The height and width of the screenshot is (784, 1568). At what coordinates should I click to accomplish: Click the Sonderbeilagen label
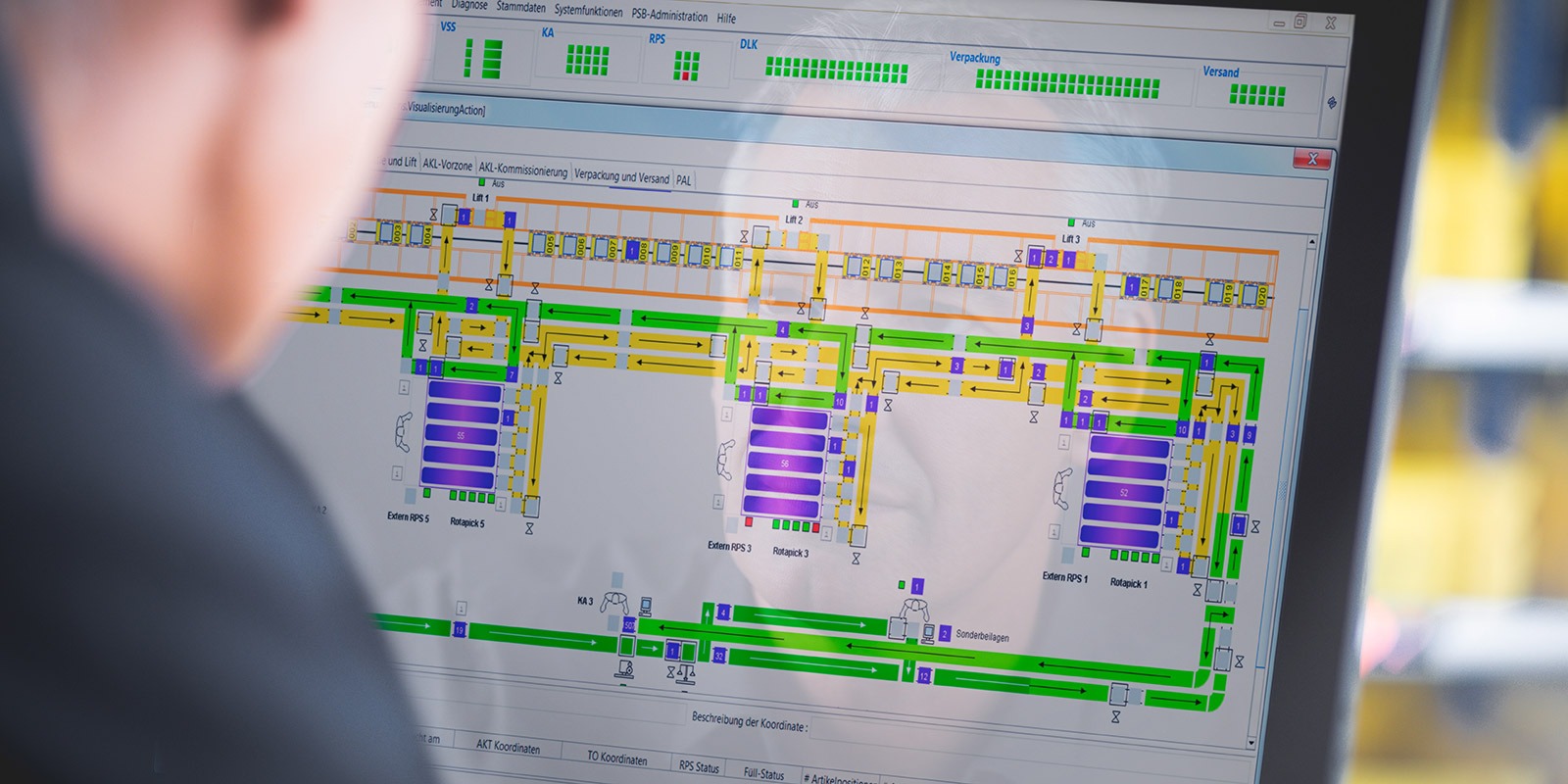click(982, 636)
